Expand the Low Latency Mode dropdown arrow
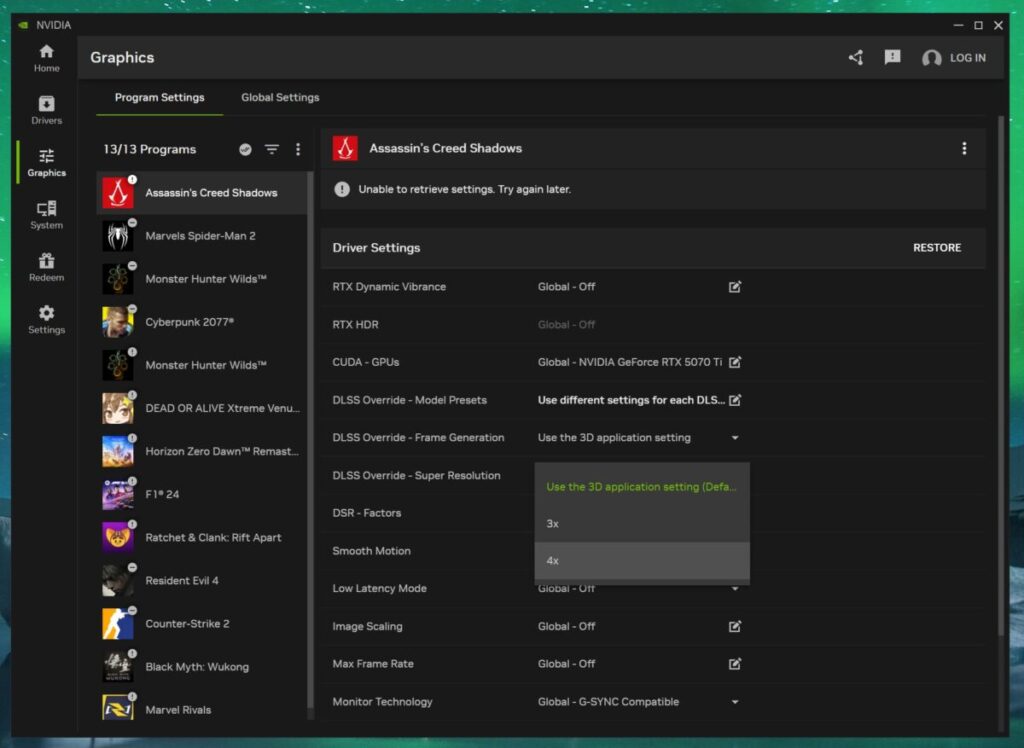The width and height of the screenshot is (1024, 748). click(735, 589)
